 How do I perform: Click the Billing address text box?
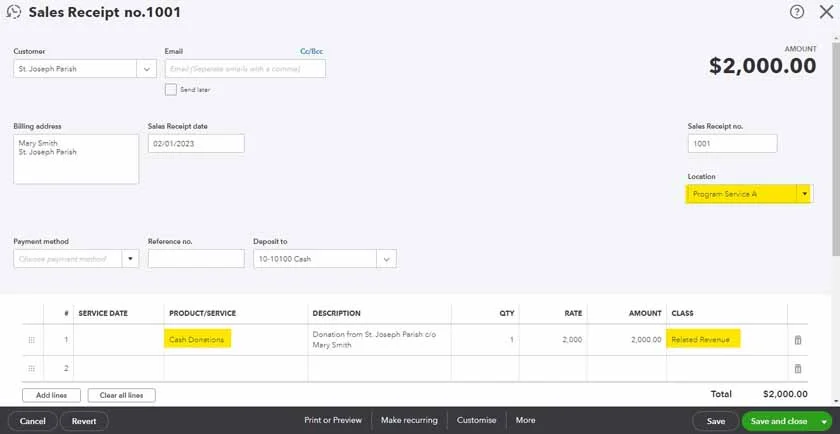(x=76, y=159)
